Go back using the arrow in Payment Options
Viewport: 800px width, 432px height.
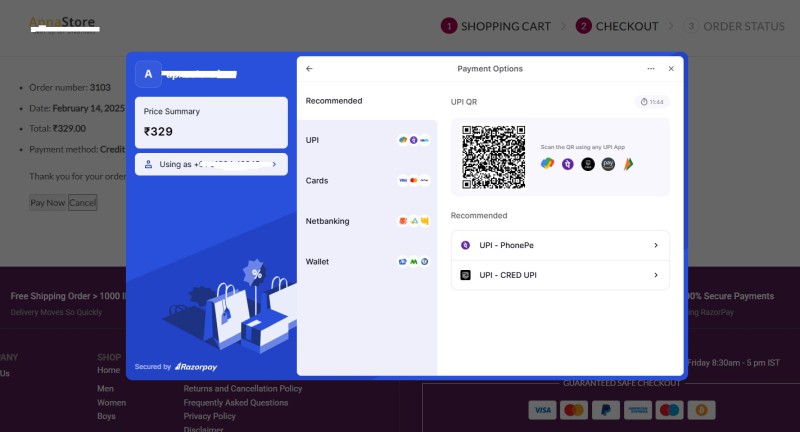309,68
